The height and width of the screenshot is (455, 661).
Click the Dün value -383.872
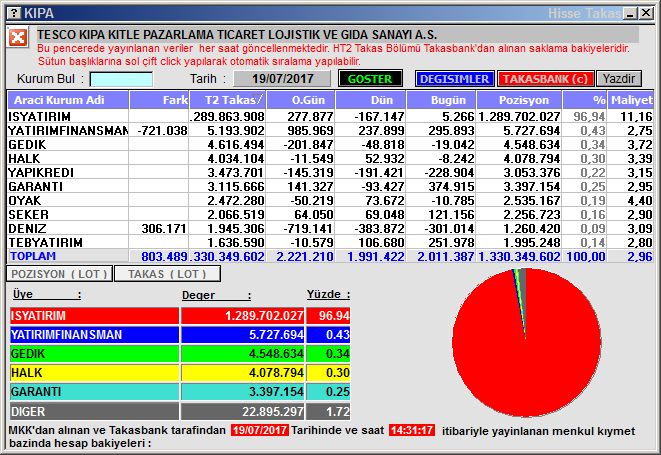click(x=379, y=229)
